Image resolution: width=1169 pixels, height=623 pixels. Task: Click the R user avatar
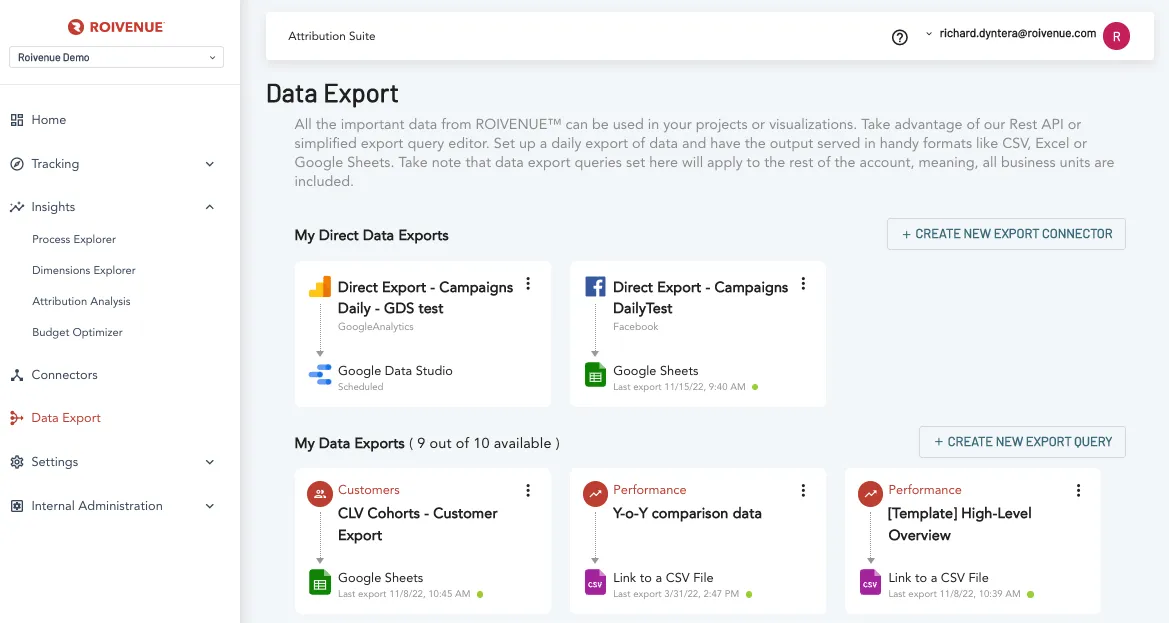[x=1116, y=36]
